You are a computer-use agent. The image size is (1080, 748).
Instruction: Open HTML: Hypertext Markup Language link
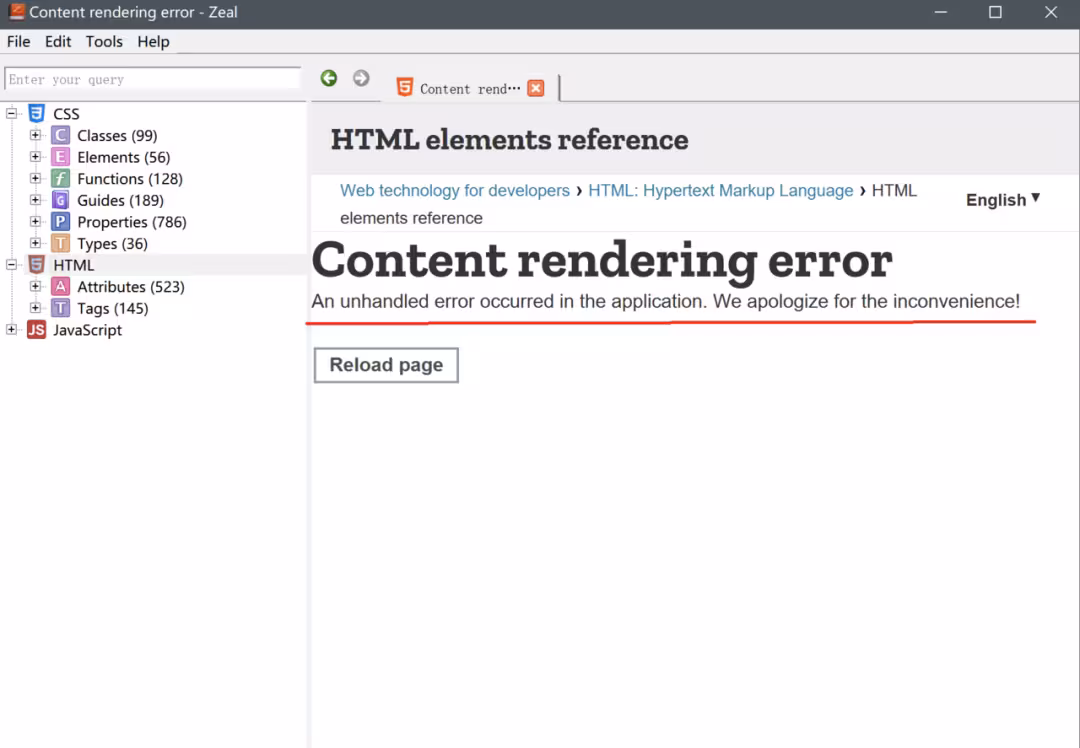[x=720, y=190]
